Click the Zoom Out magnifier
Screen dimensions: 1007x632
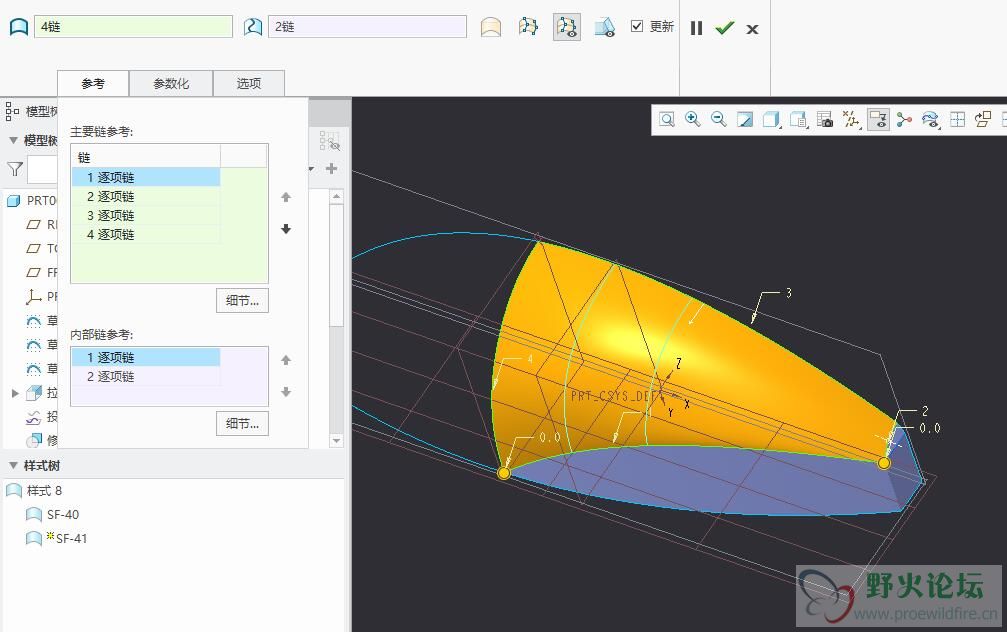coord(719,119)
